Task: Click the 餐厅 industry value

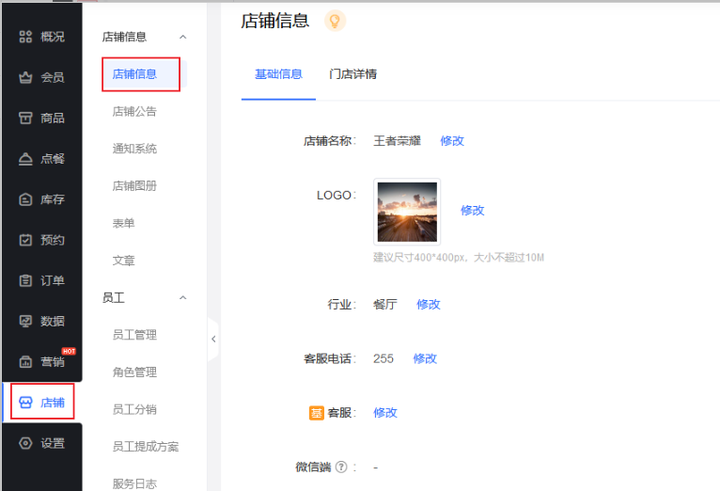Action: click(385, 304)
